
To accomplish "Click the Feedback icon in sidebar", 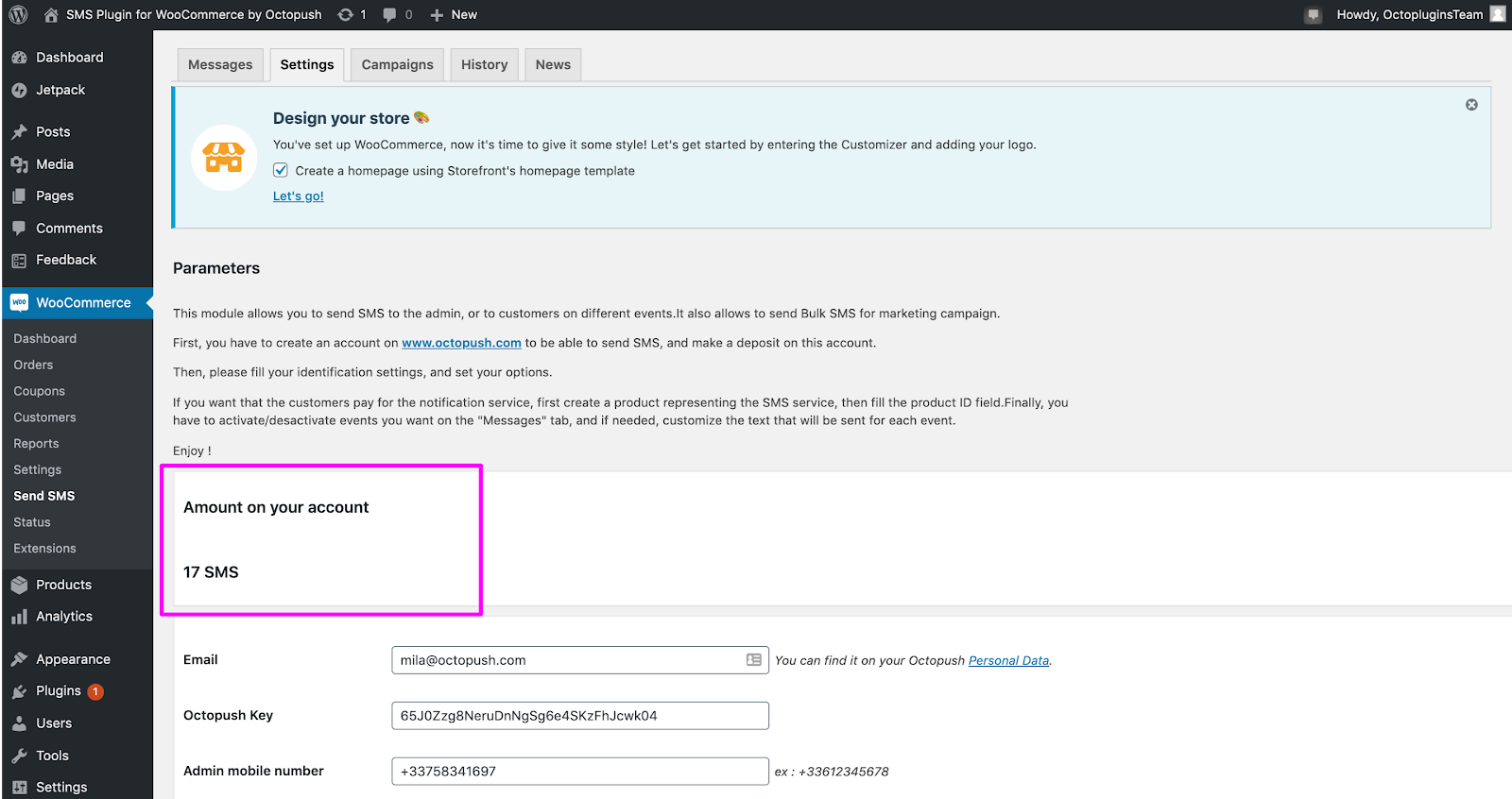I will (x=19, y=261).
